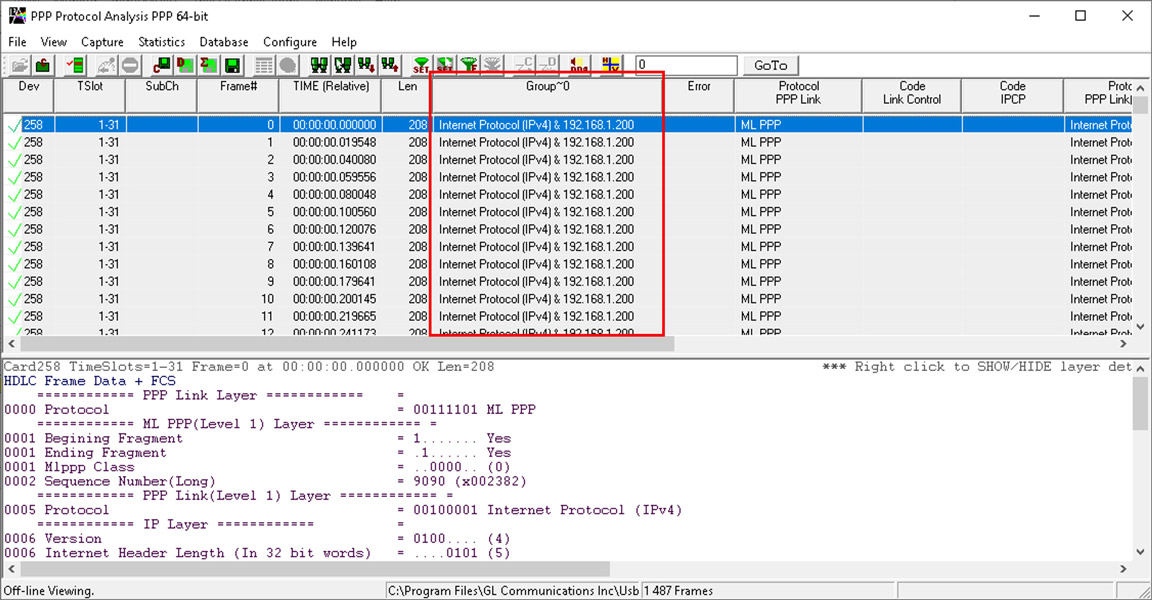Open the File menu

point(17,42)
